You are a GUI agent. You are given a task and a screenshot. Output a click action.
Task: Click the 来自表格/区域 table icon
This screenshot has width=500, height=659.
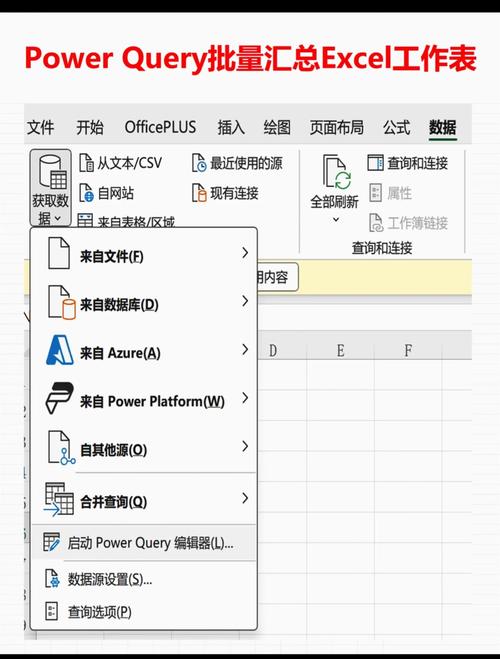coord(85,221)
